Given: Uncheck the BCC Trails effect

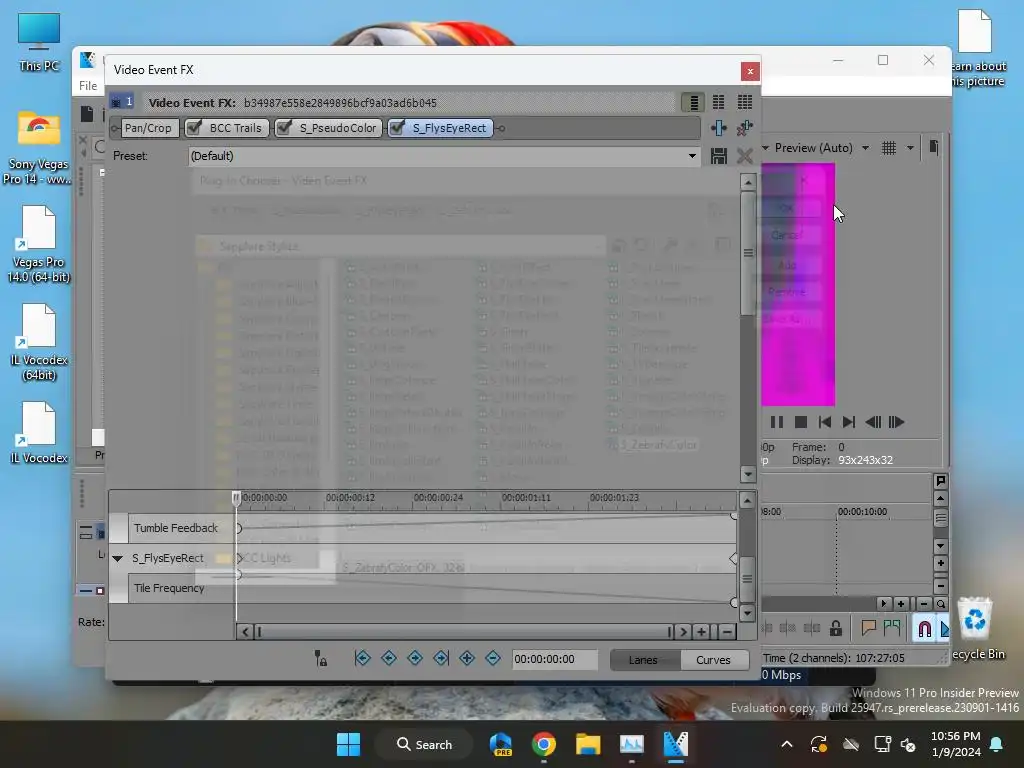Looking at the screenshot, I should pyautogui.click(x=195, y=128).
